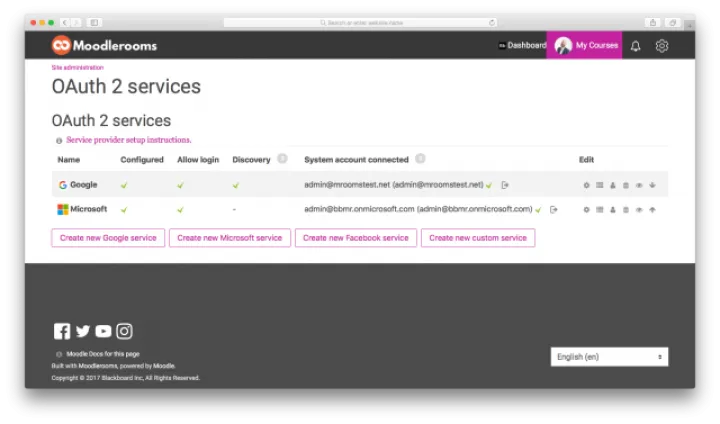Viewport: 720px width, 424px height.
Task: Click Microsoft Allow login checkmark
Action: coord(180,209)
